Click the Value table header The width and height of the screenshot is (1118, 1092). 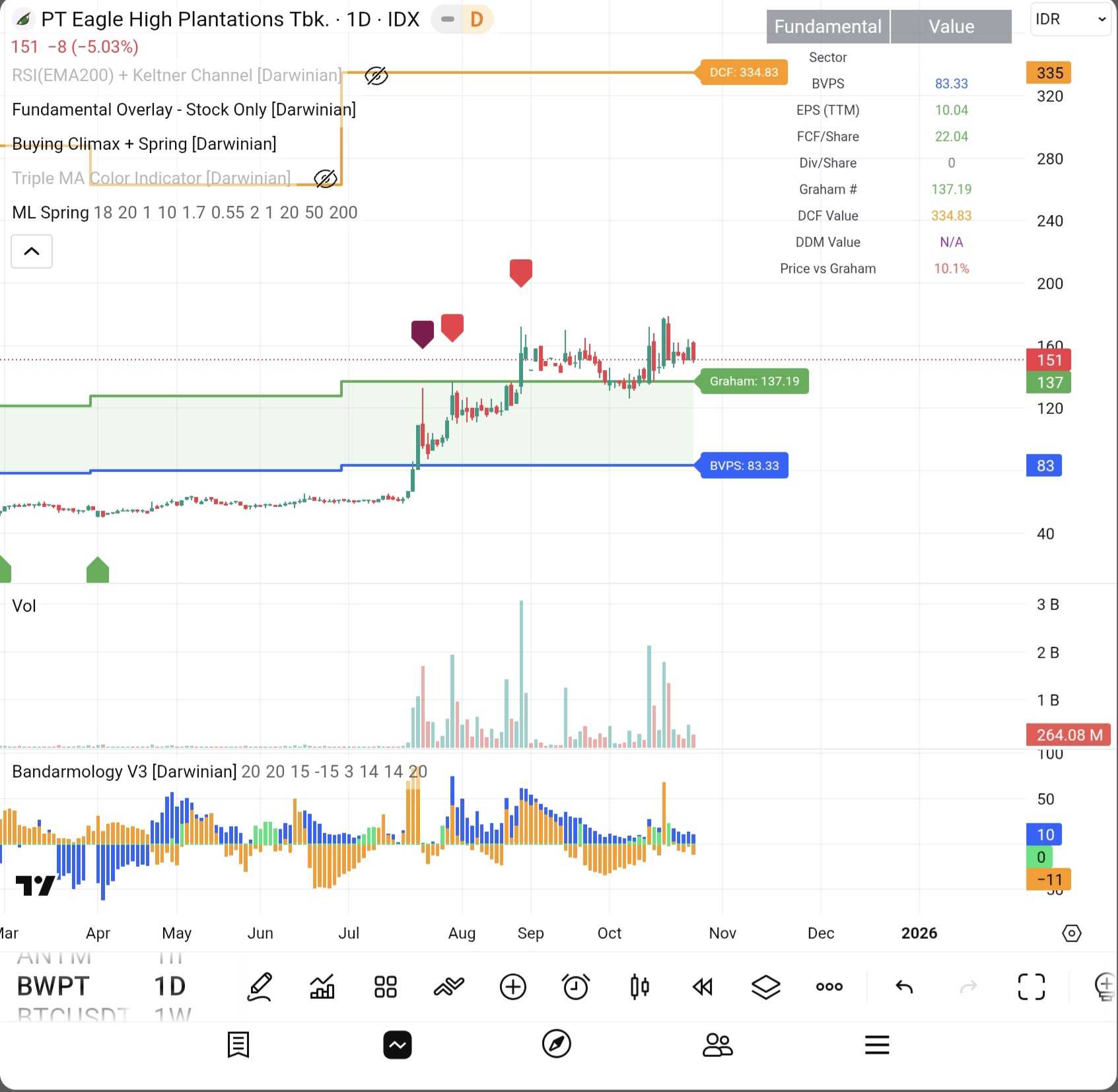click(x=952, y=26)
